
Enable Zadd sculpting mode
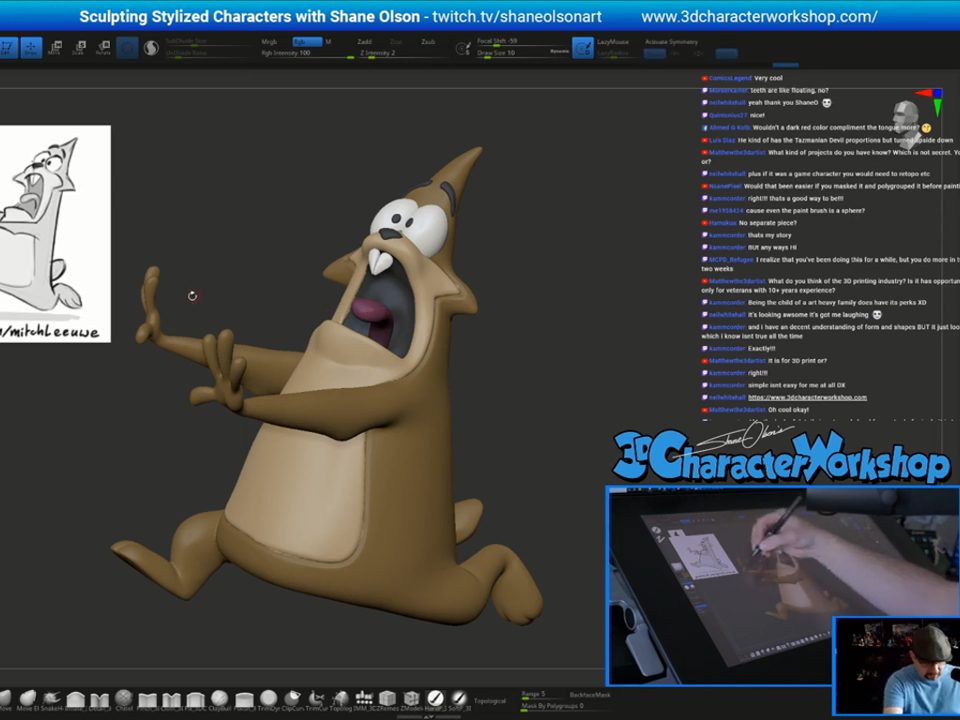tap(365, 42)
